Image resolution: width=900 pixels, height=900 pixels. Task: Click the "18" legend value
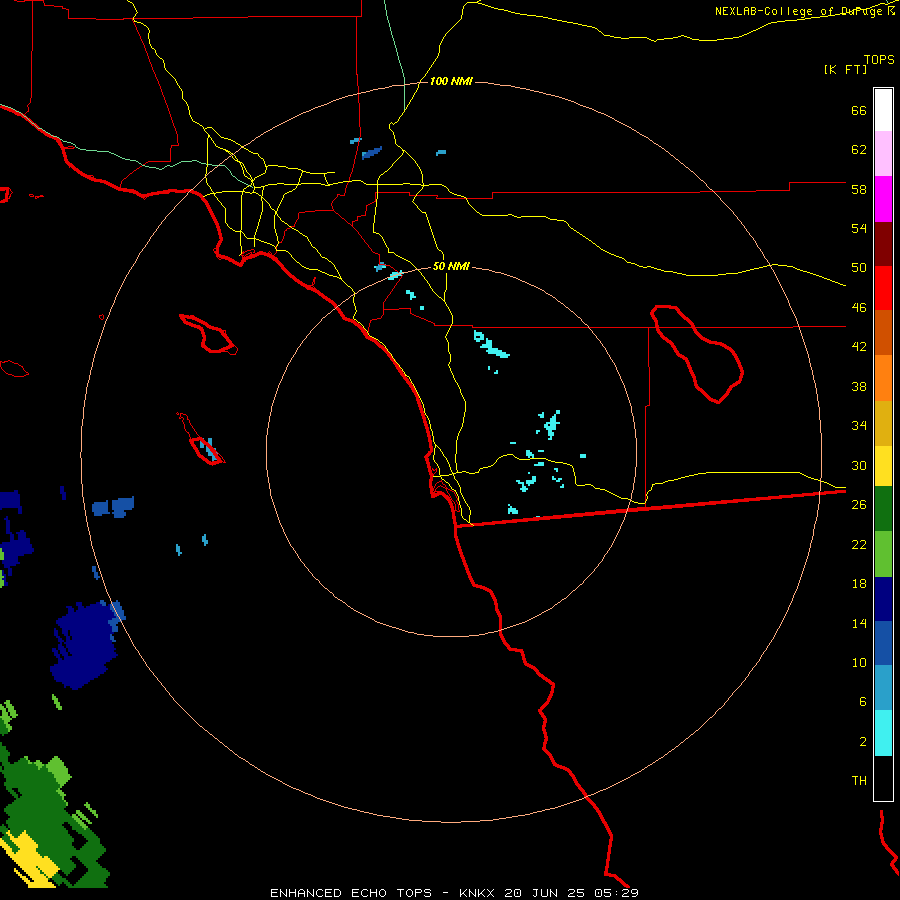859,584
